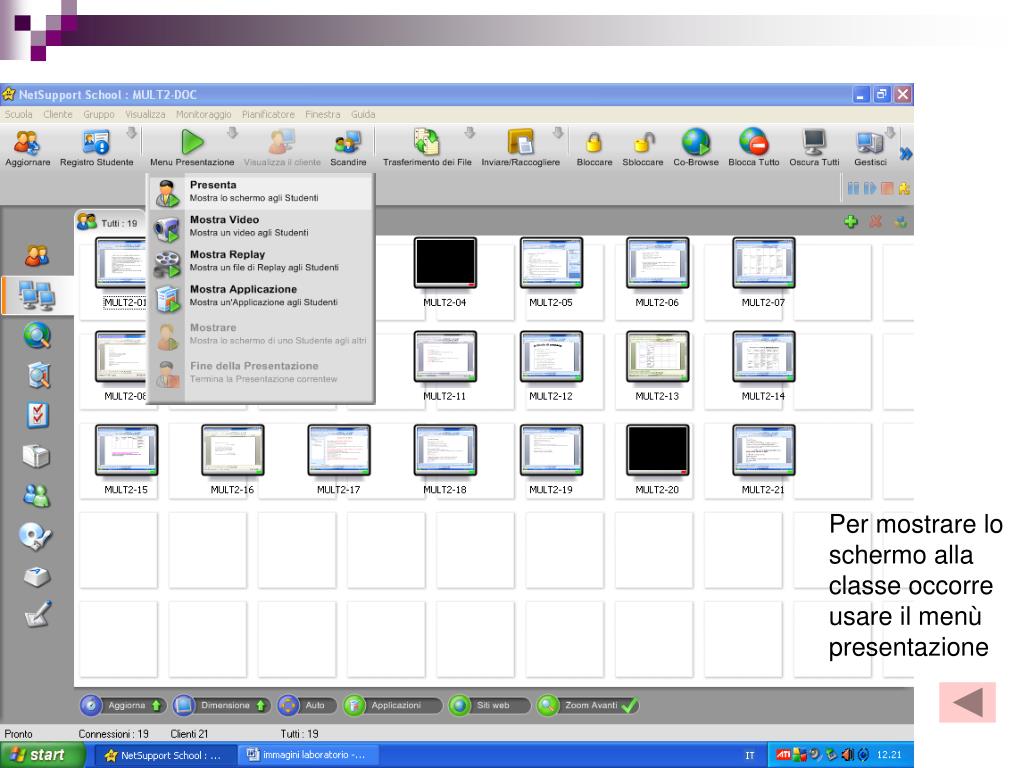
Task: Click the Blocca Tutto icon
Action: [753, 142]
